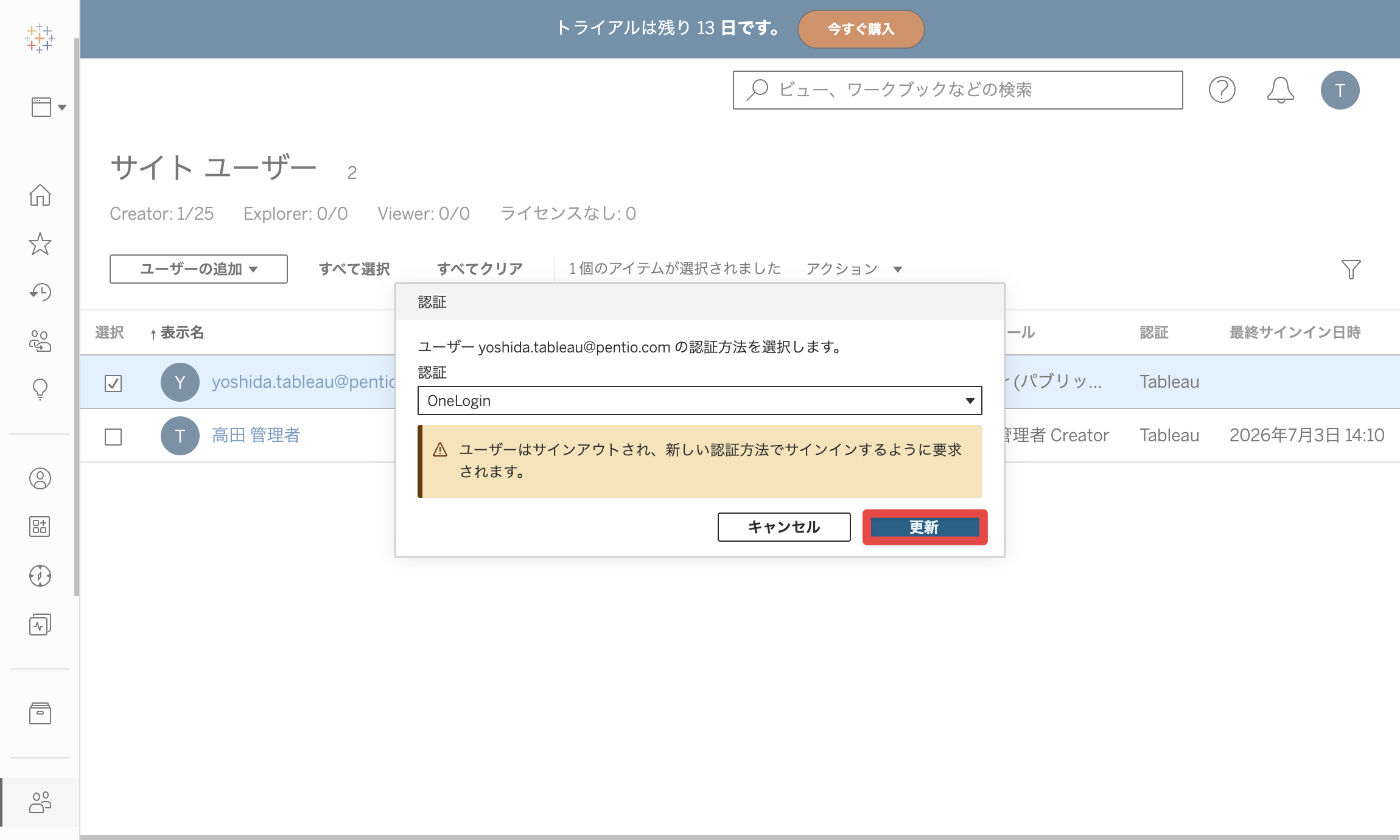Go to Home via house icon
Image resolution: width=1400 pixels, height=840 pixels.
pos(40,195)
